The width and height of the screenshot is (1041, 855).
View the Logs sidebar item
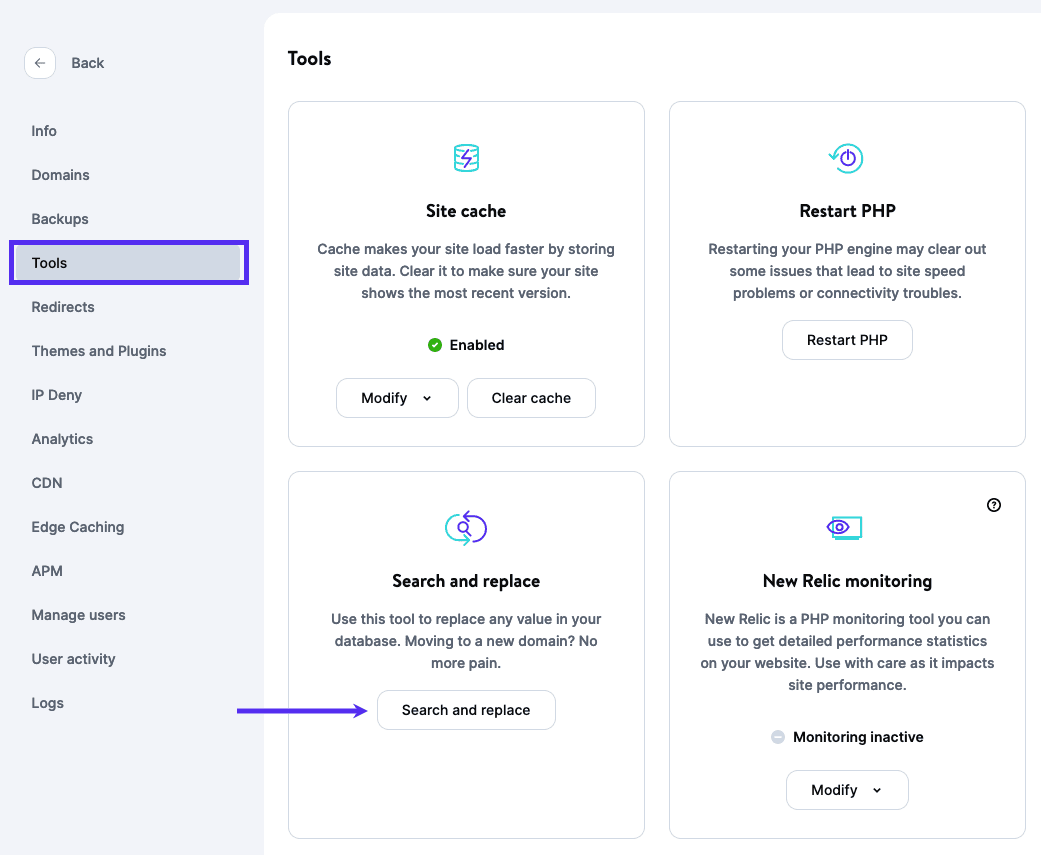(x=48, y=703)
